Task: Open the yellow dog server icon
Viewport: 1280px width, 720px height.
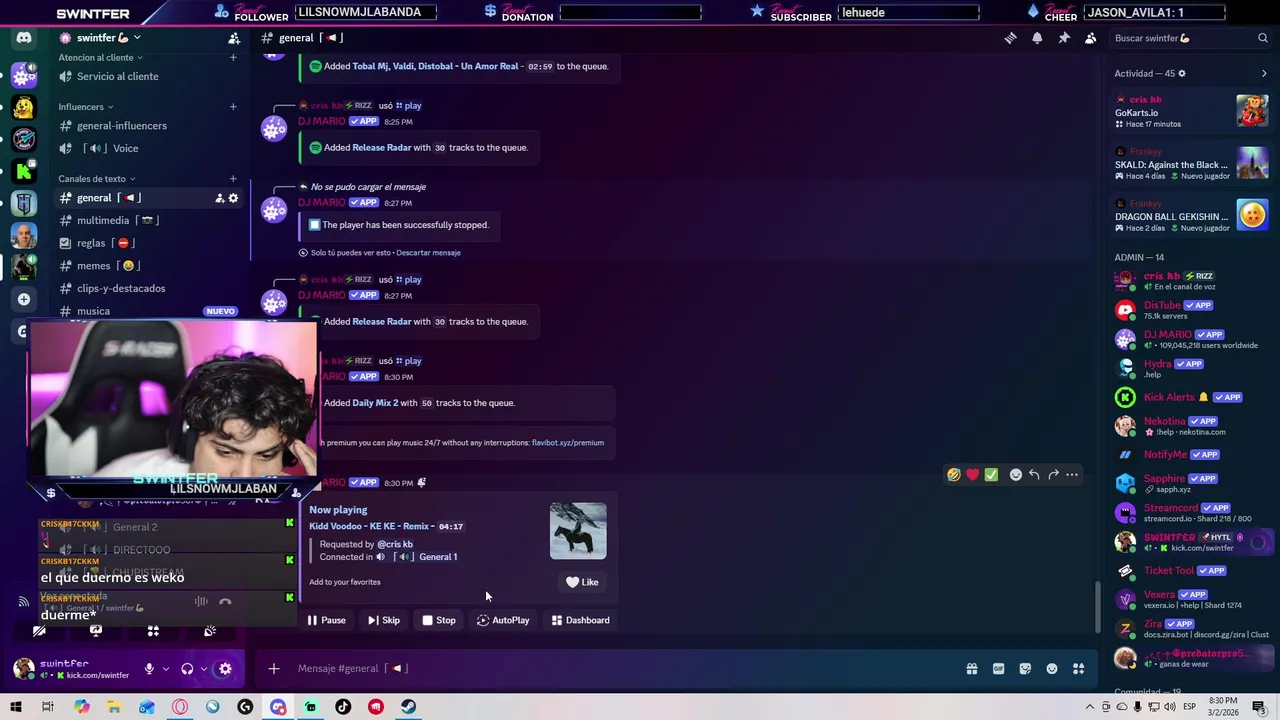Action: coord(24,107)
